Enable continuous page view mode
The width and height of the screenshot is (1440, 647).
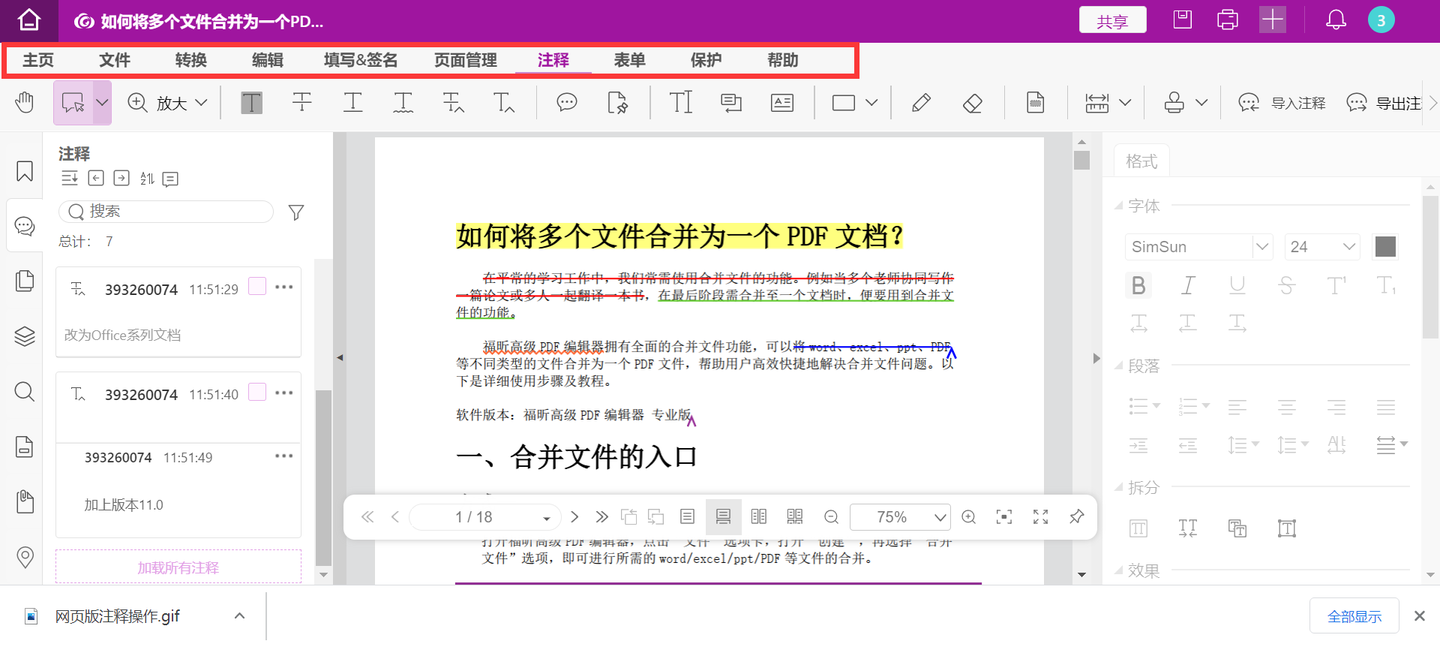click(x=723, y=517)
